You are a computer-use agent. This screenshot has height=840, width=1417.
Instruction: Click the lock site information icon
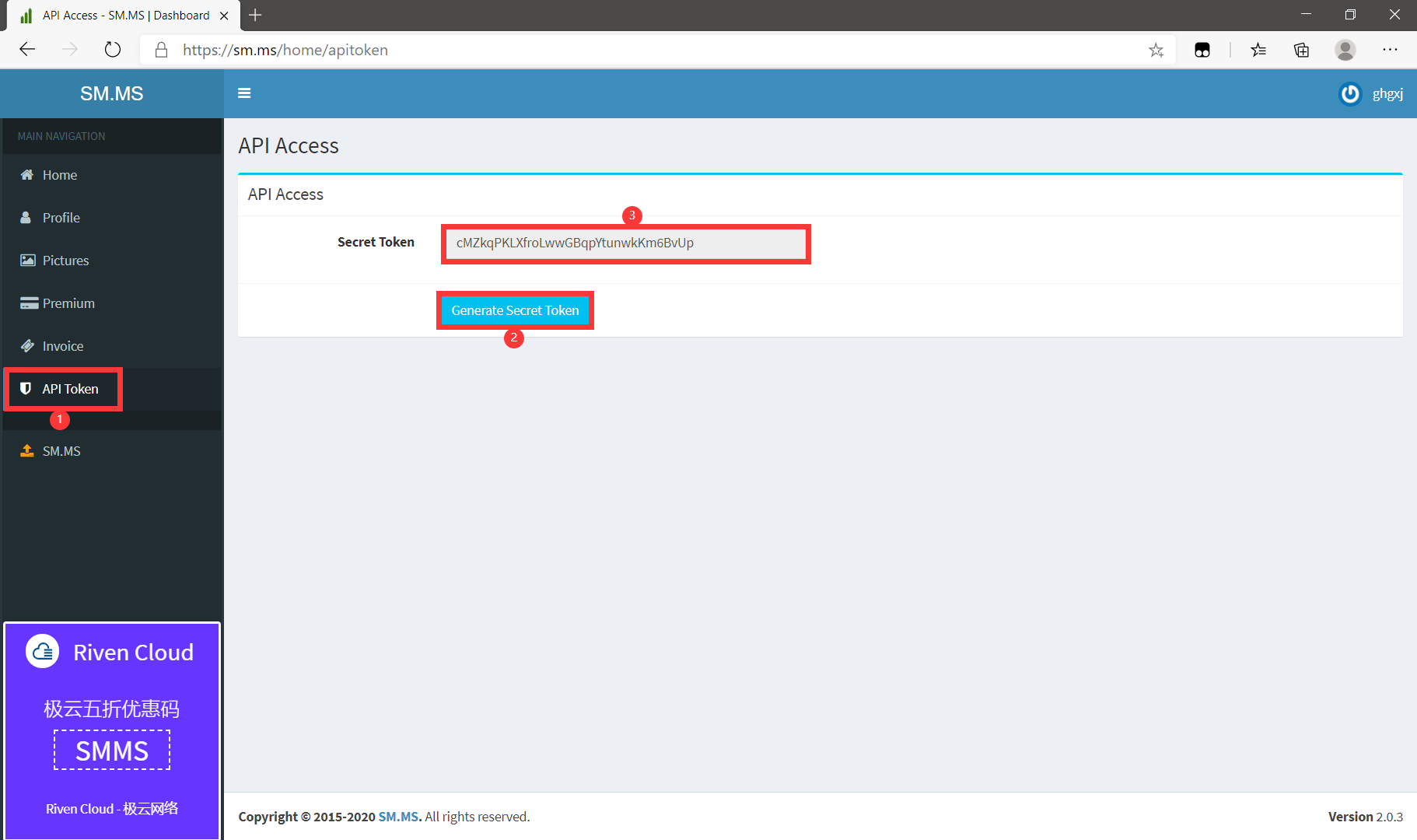coord(161,50)
